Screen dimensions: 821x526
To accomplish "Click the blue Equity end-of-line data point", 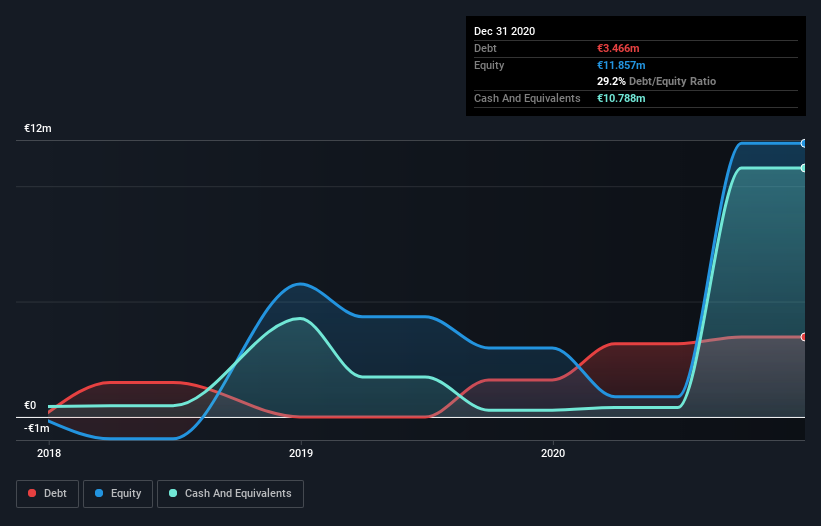I will (804, 143).
